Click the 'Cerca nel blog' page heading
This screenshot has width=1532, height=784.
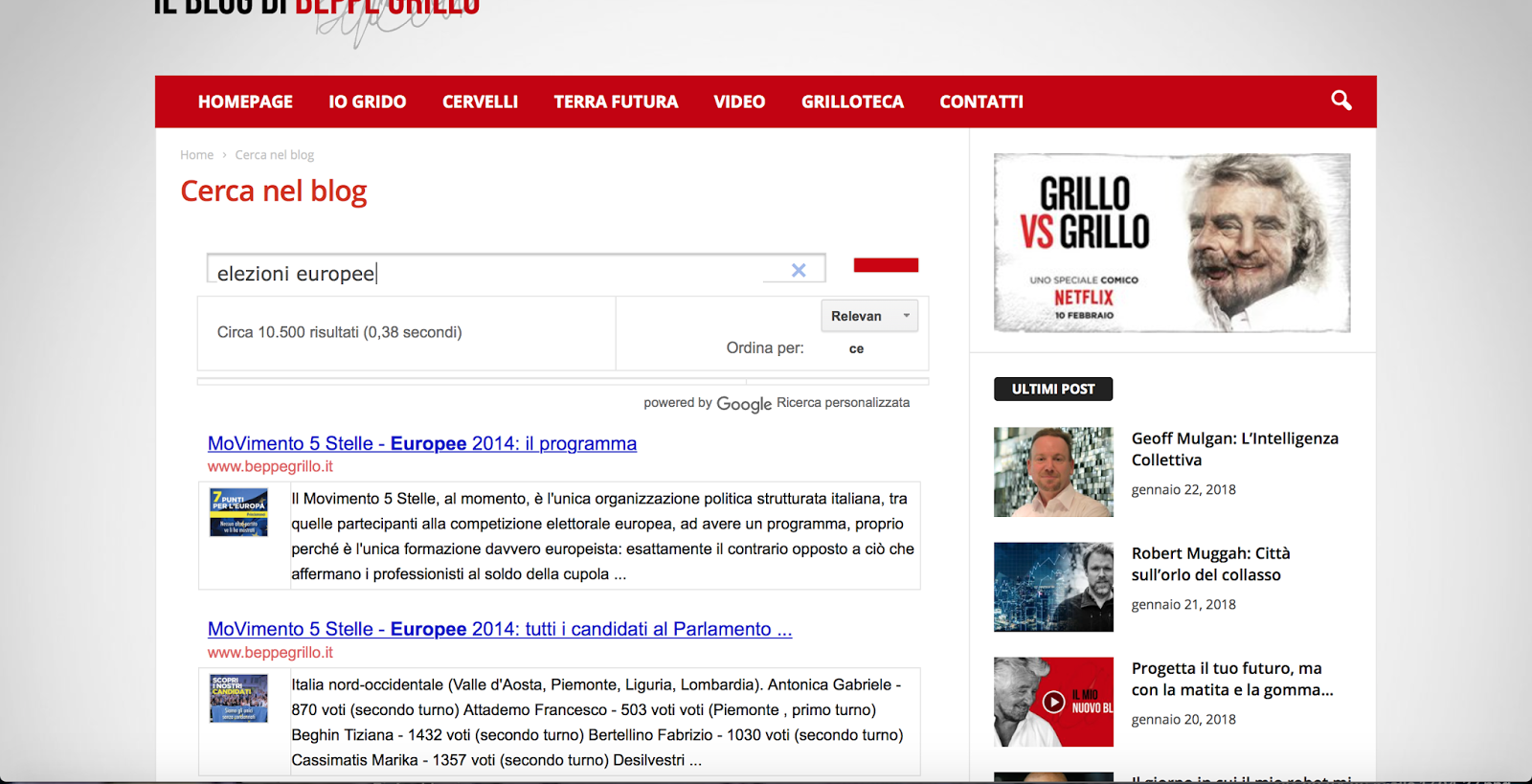(274, 191)
